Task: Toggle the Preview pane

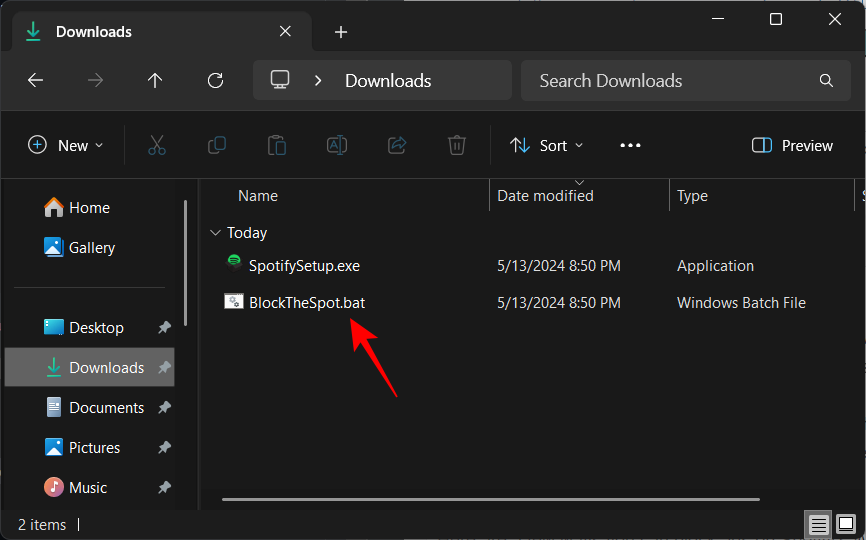Action: point(792,146)
